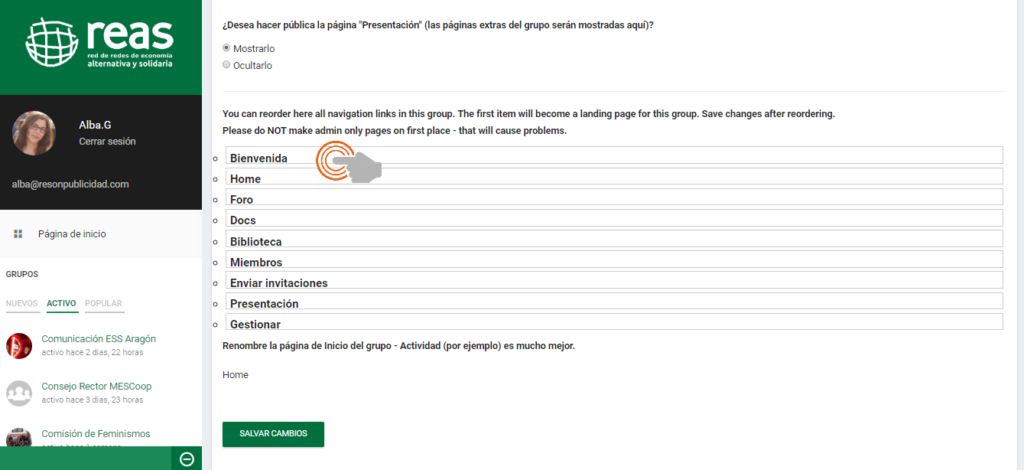Open Alba.G profile avatar
Screen dimensions: 1024x470
pos(33,133)
